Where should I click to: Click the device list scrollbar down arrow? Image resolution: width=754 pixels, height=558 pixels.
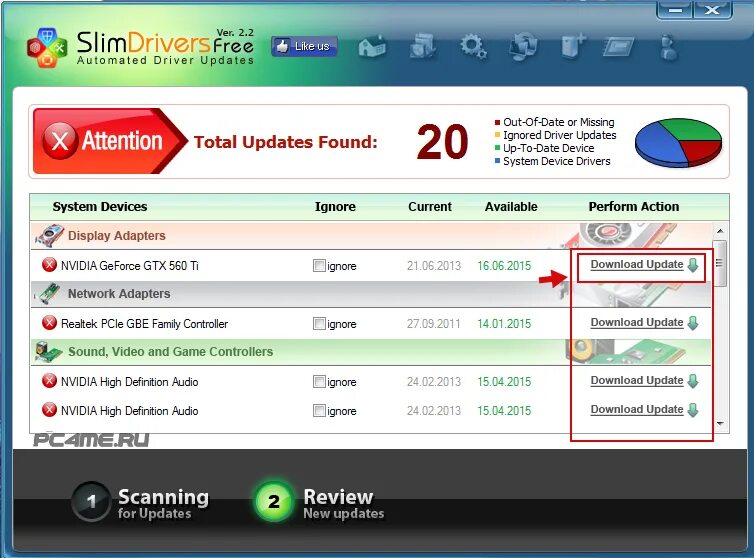coord(720,424)
